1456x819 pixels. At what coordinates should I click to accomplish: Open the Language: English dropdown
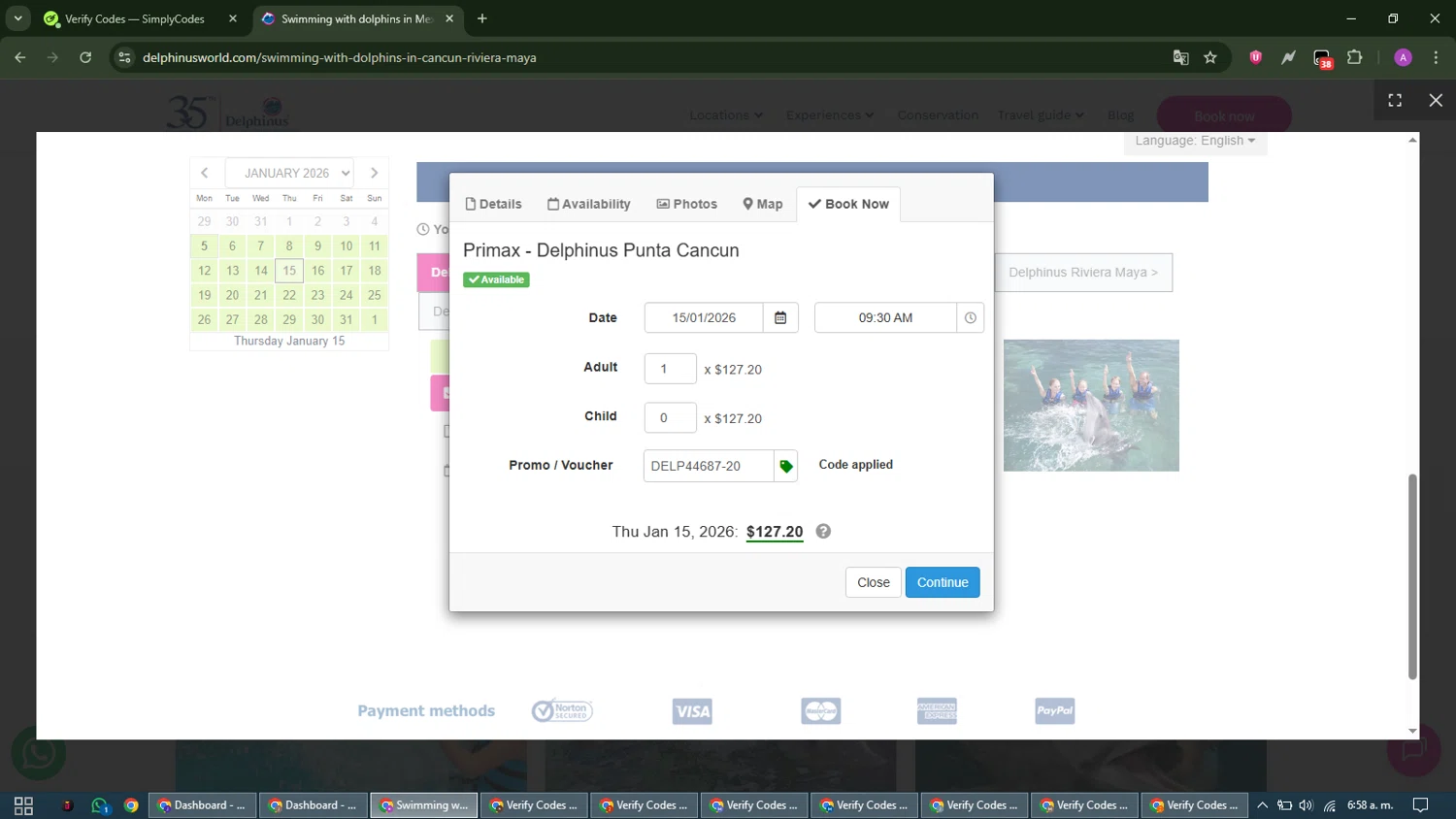[x=1195, y=141]
